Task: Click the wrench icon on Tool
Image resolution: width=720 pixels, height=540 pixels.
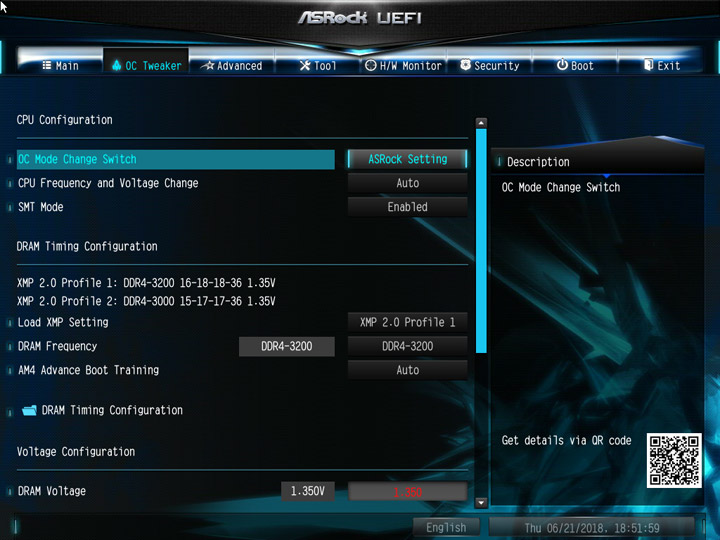Action: point(305,65)
